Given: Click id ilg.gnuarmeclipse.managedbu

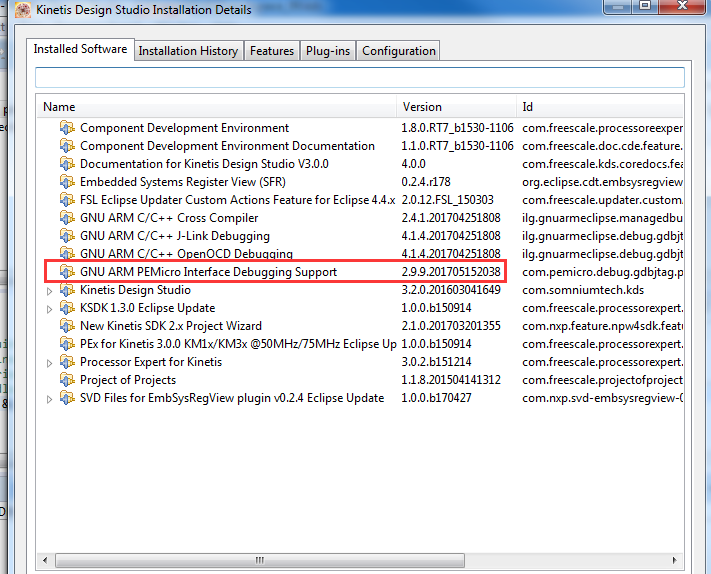Looking at the screenshot, I should coord(603,218).
